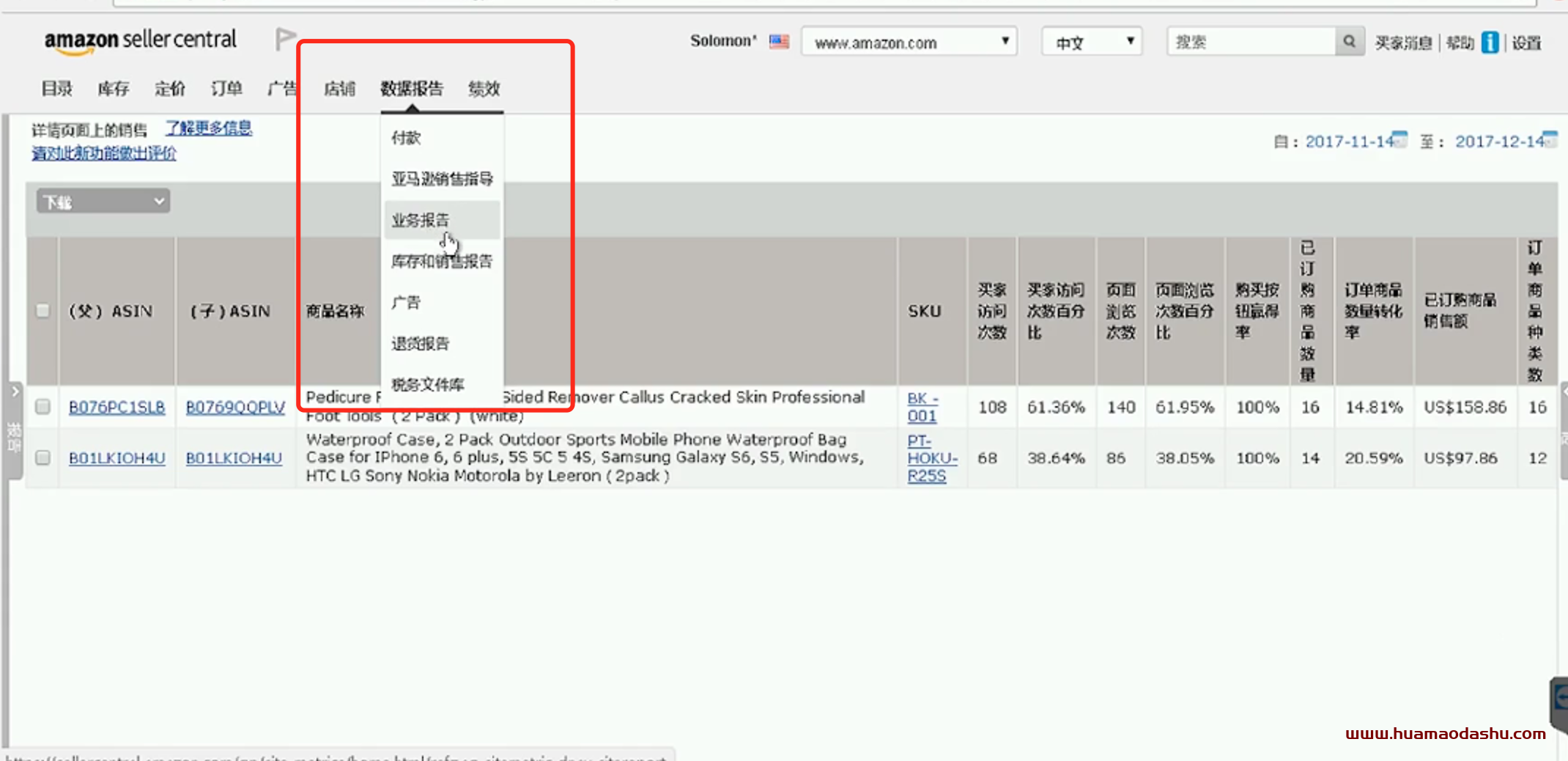This screenshot has height=761, width=1568.
Task: Click the 购买按钮赢得率 column header
Action: click(1257, 311)
